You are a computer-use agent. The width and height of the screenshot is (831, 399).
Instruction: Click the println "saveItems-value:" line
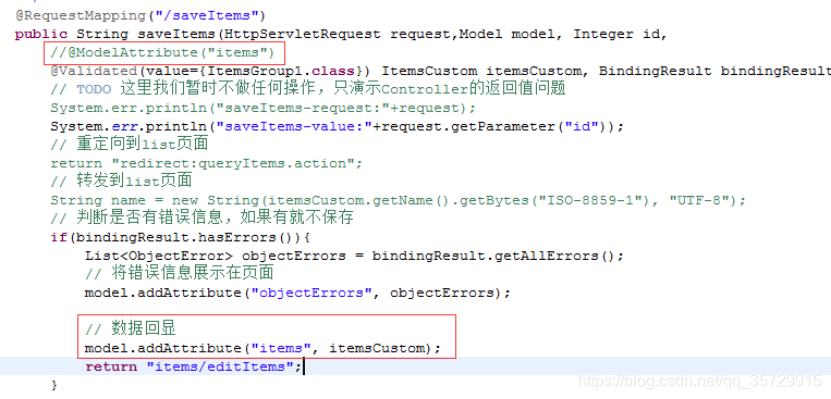[x=337, y=127]
